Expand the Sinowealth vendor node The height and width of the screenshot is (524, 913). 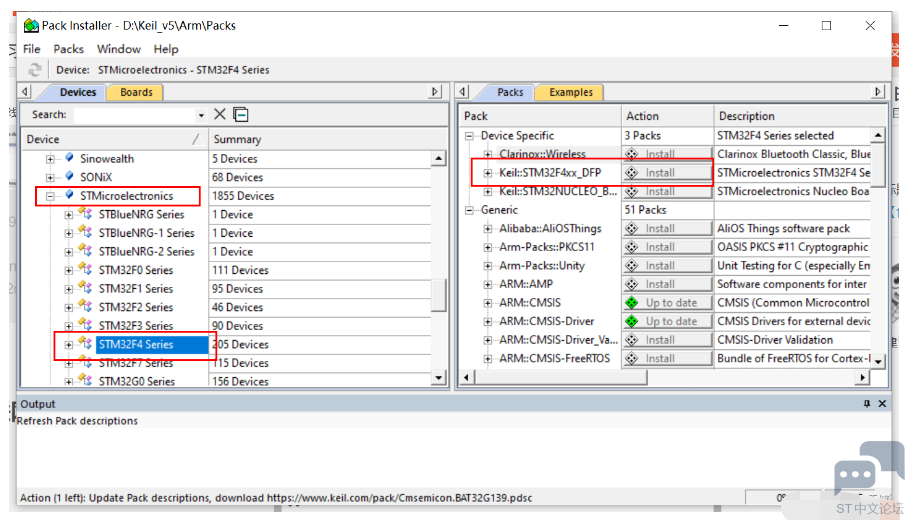(51, 159)
